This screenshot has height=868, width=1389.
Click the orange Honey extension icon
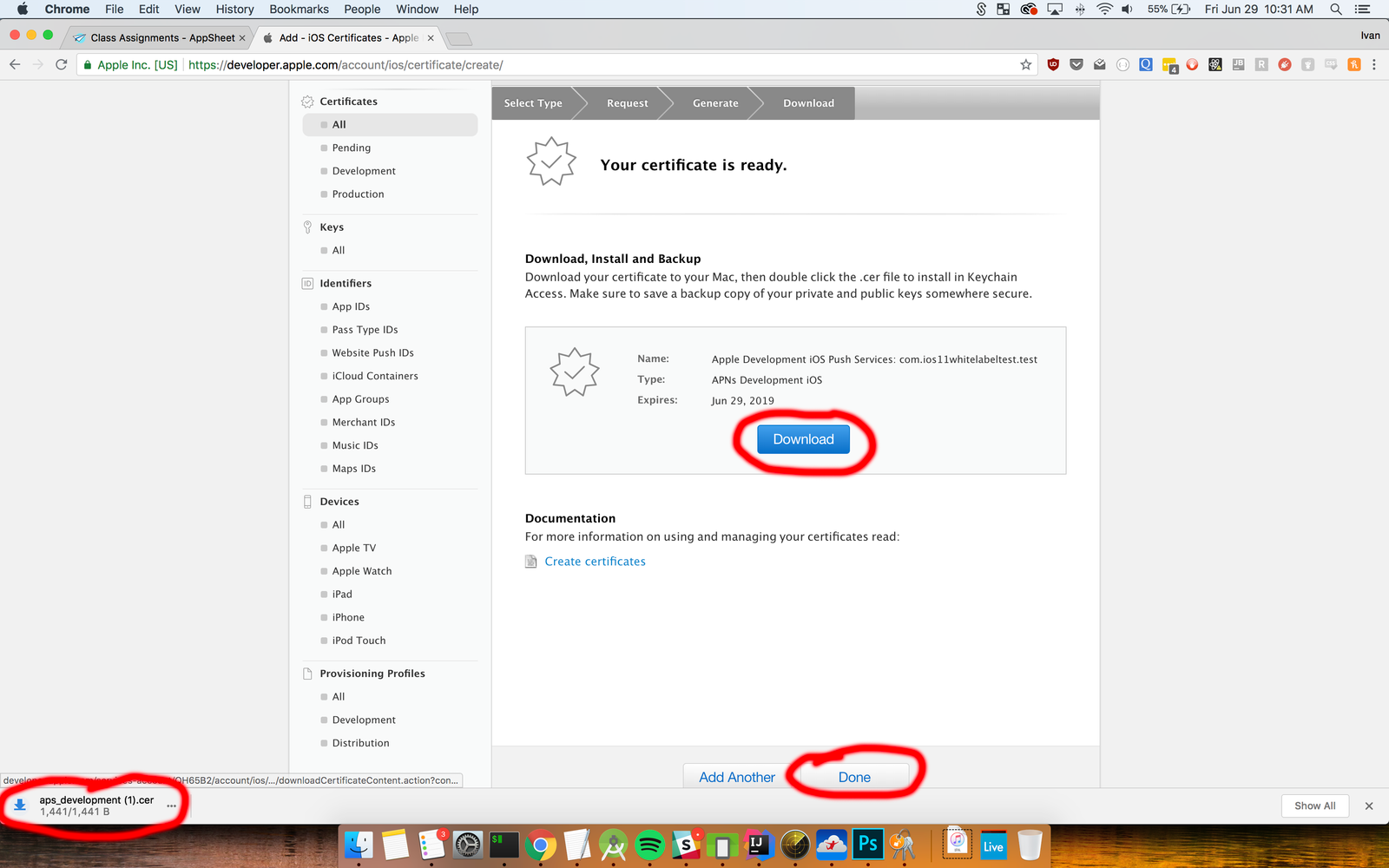[x=1354, y=64]
